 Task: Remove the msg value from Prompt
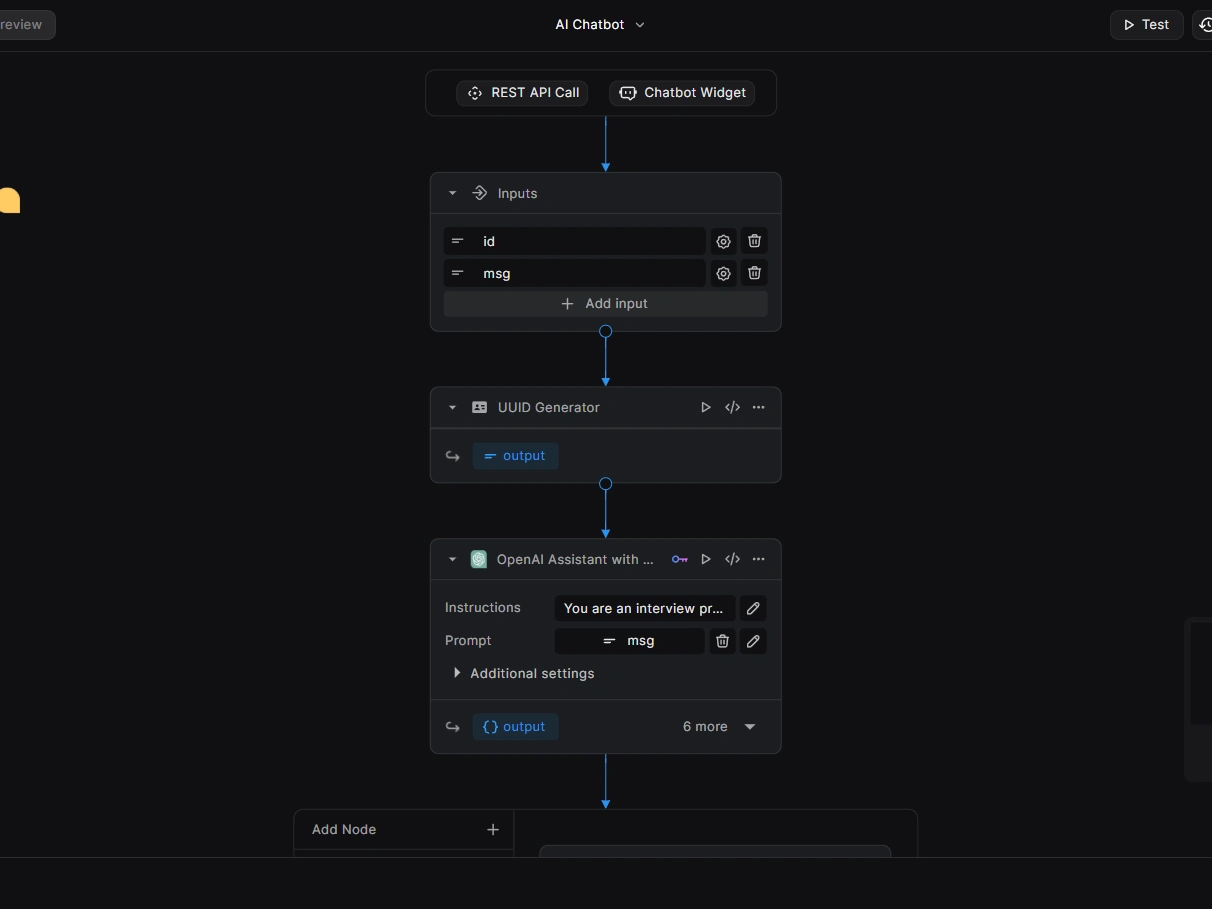pyautogui.click(x=722, y=641)
